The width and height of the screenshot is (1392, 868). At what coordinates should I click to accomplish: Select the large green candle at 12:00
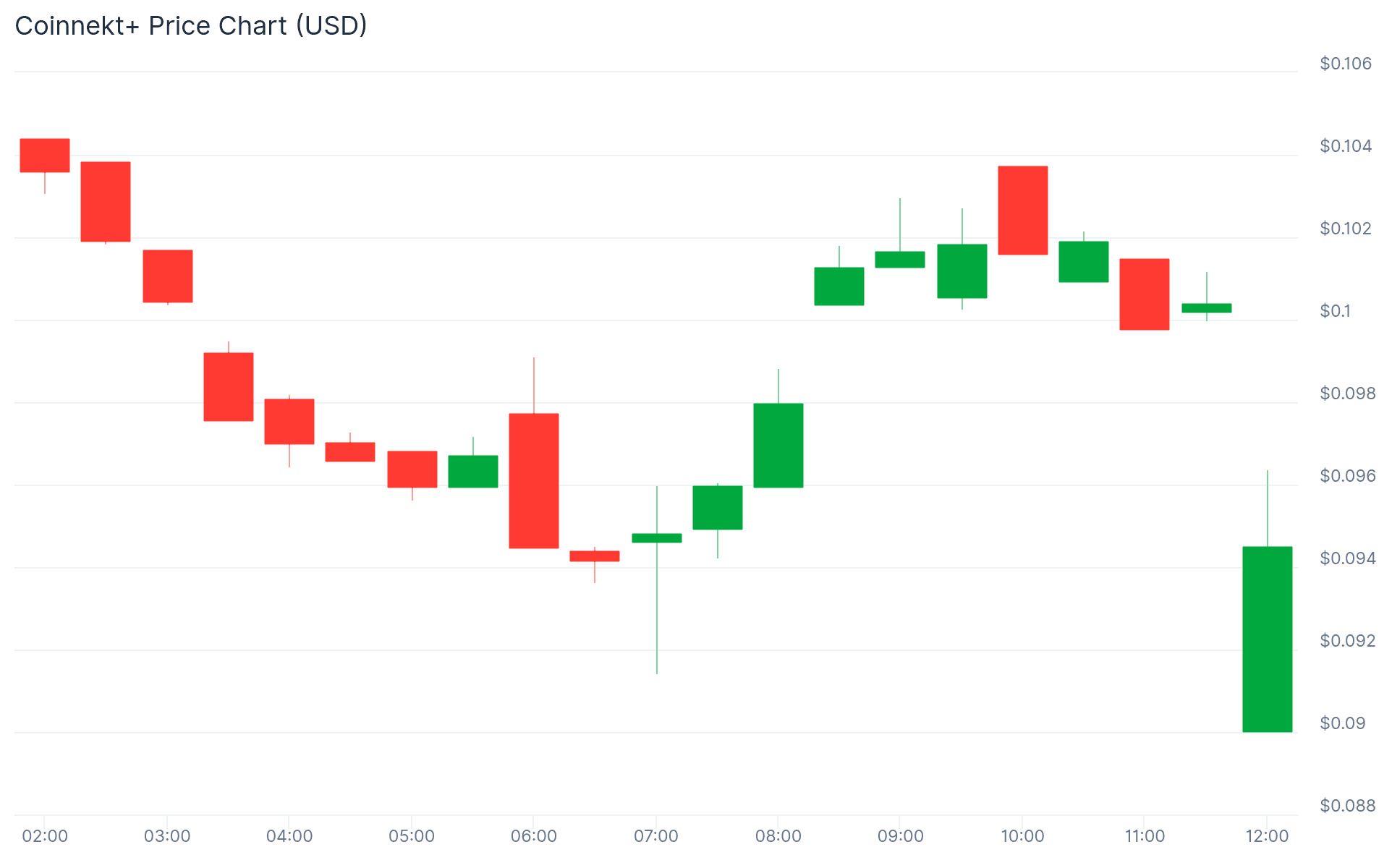[1268, 639]
